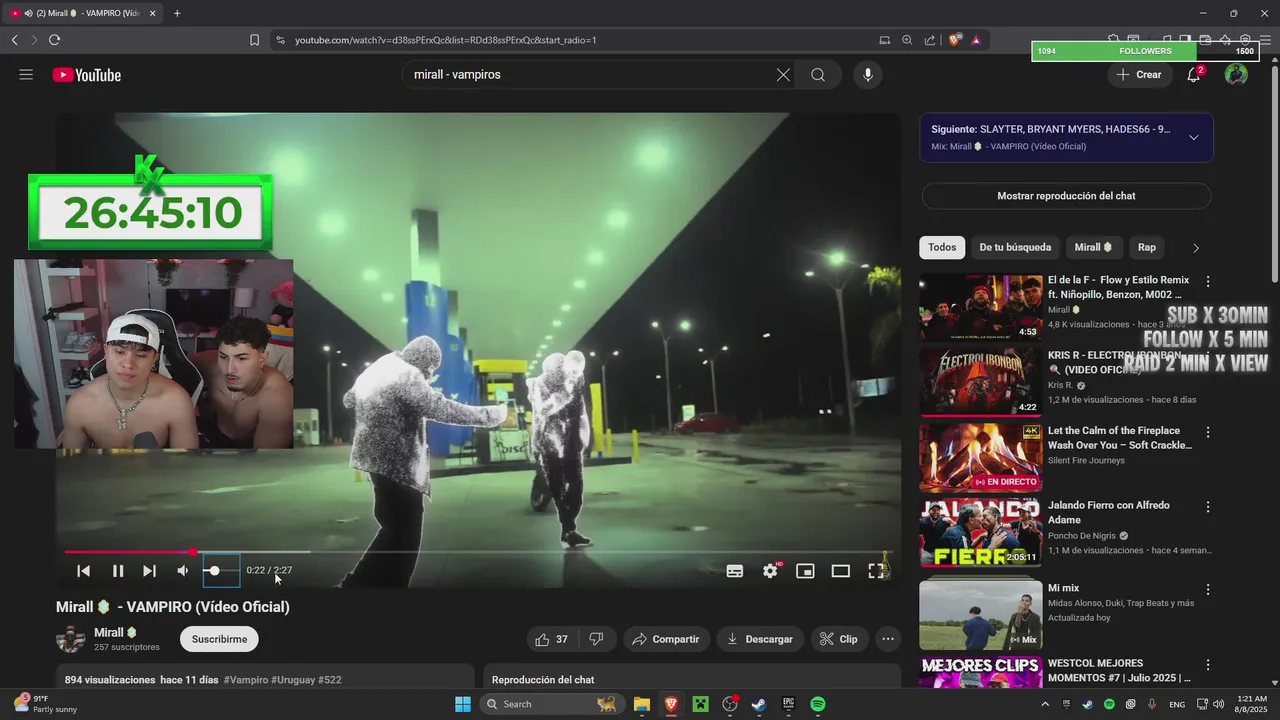
Task: Open options for Westcol Mejores Momentos
Action: click(1207, 665)
